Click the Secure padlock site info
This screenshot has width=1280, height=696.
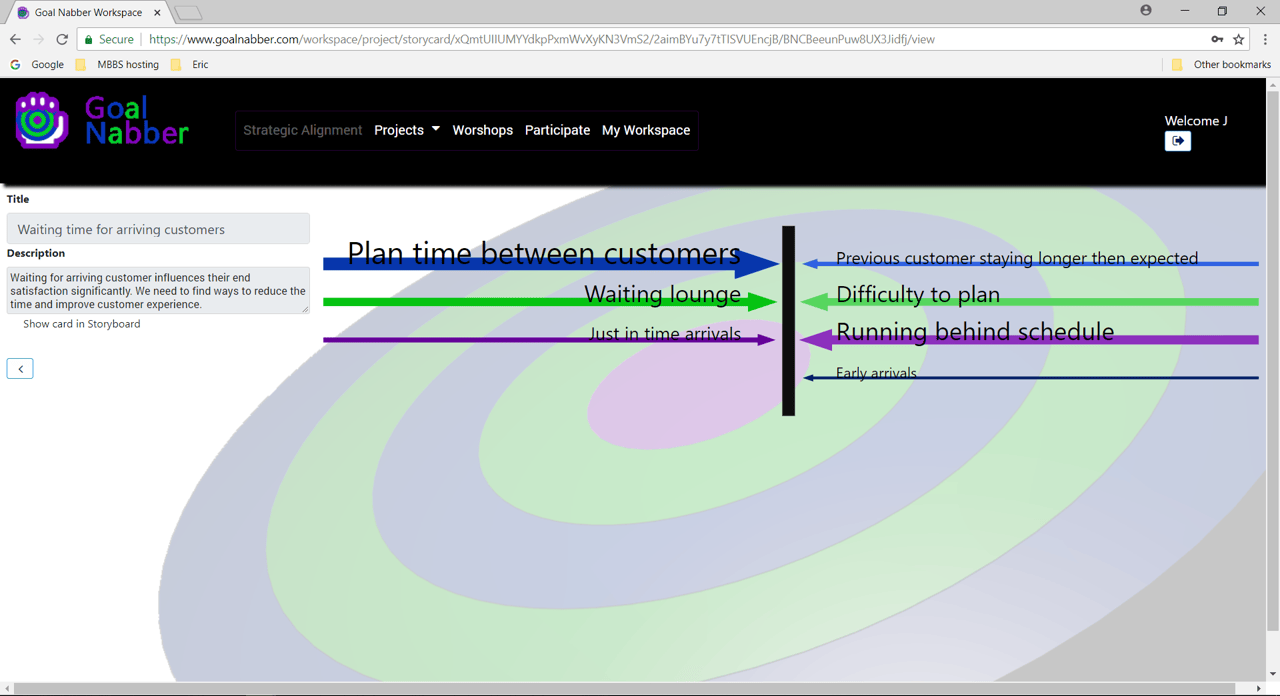pyautogui.click(x=108, y=39)
